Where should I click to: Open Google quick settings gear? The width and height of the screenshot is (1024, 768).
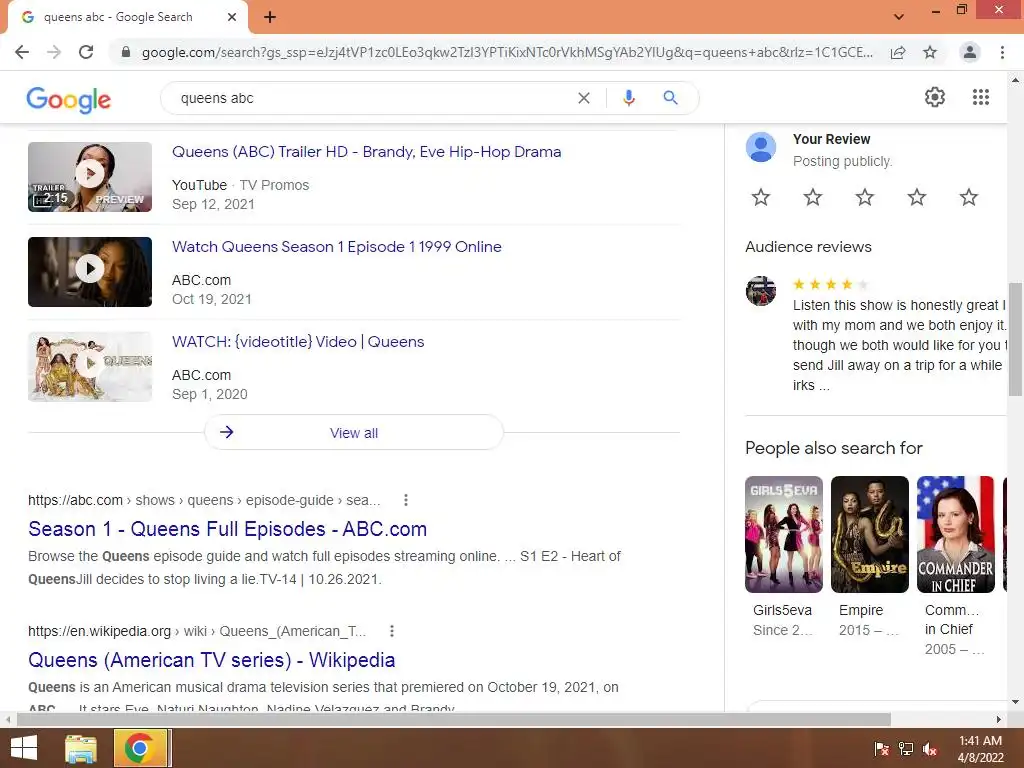(935, 97)
